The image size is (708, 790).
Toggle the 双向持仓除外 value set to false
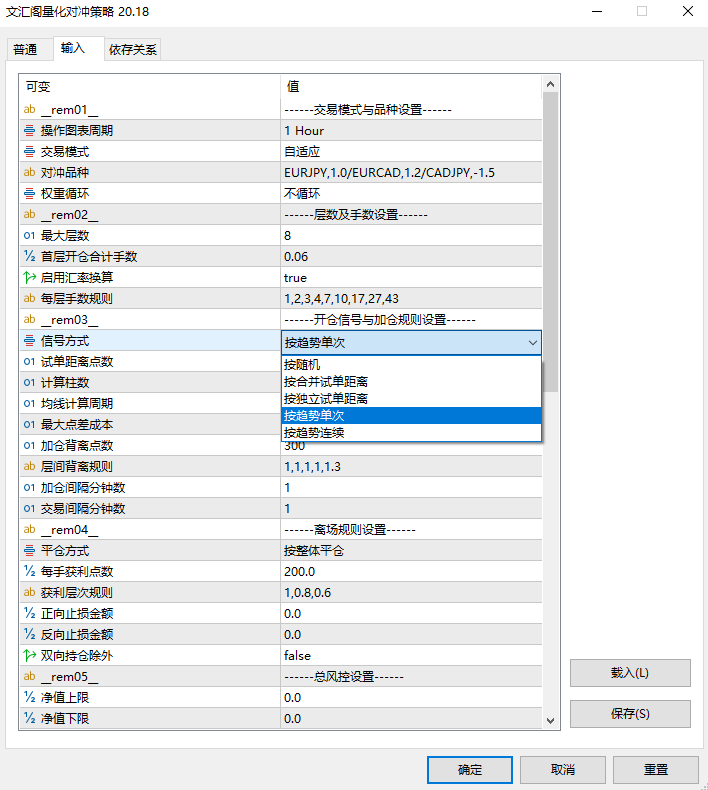point(410,656)
